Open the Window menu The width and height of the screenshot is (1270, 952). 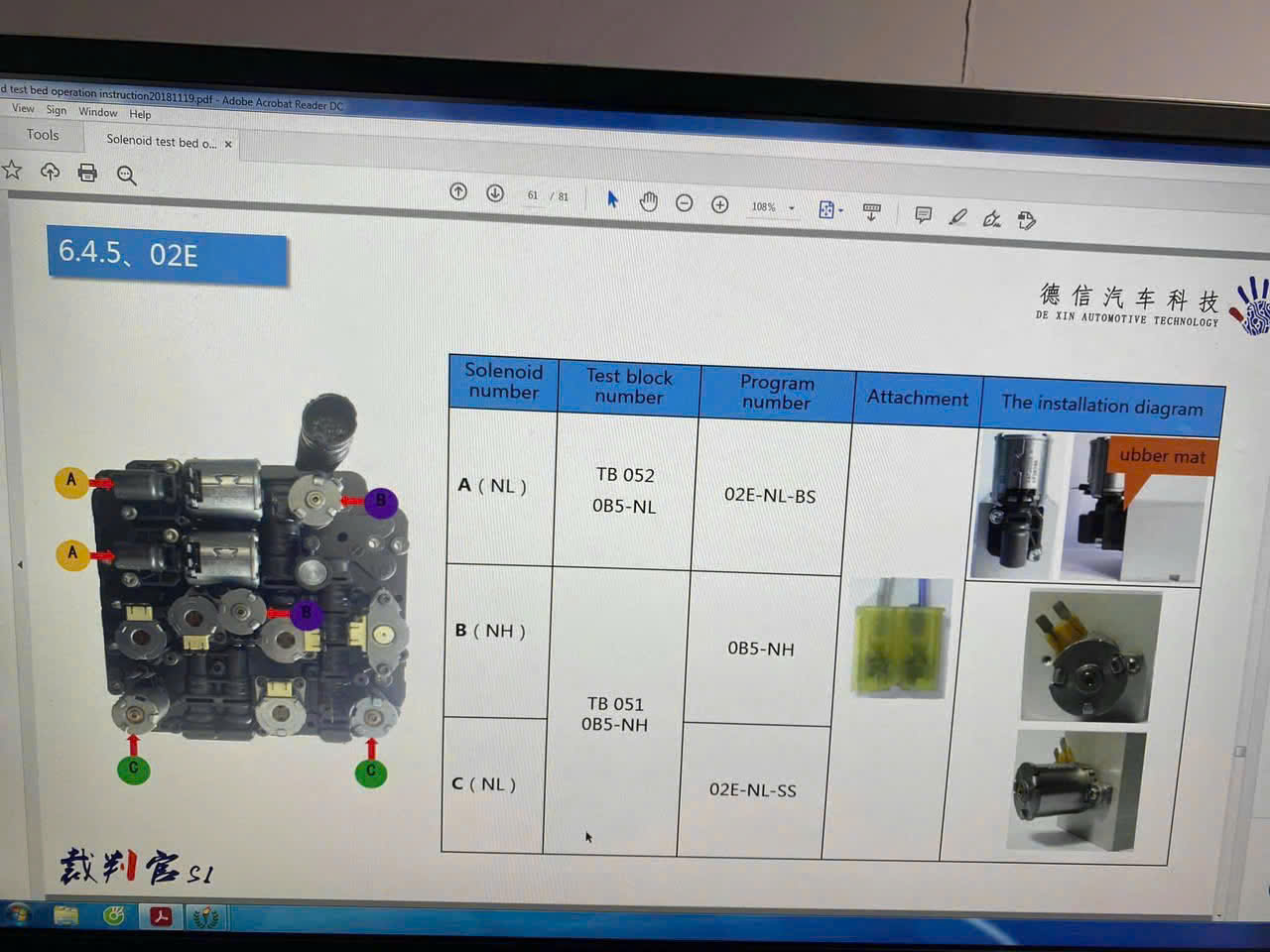point(97,112)
